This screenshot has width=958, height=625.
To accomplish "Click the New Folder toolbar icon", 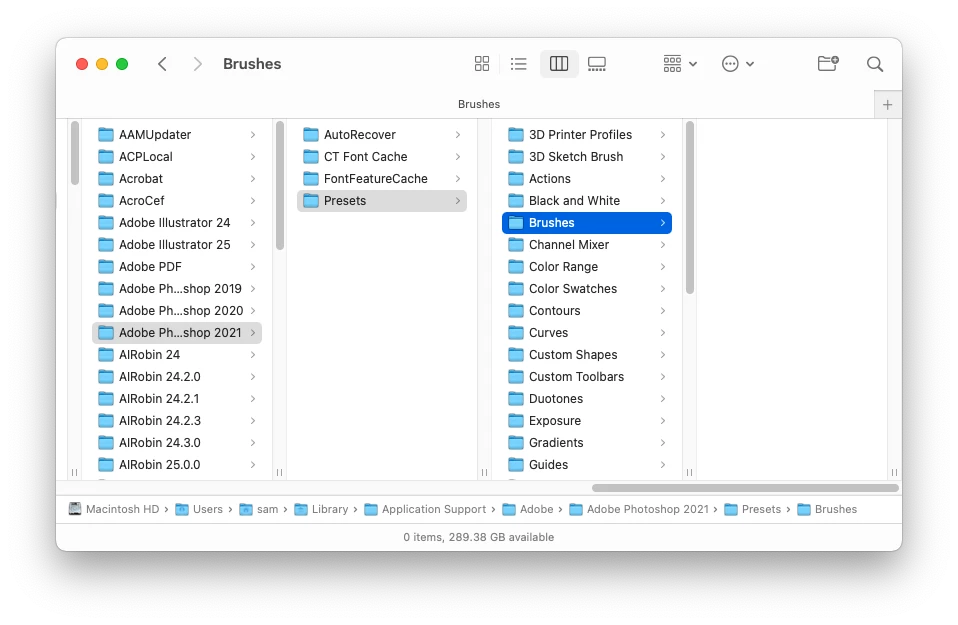I will point(828,64).
